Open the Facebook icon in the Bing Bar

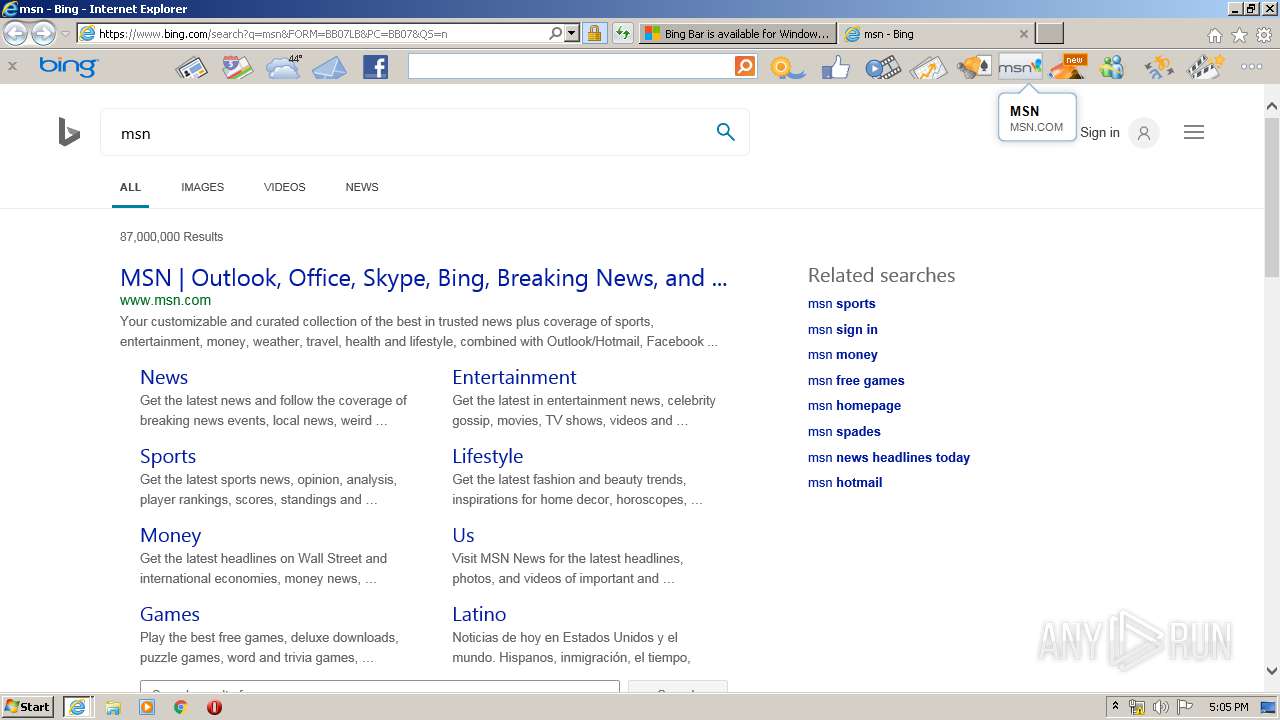375,67
